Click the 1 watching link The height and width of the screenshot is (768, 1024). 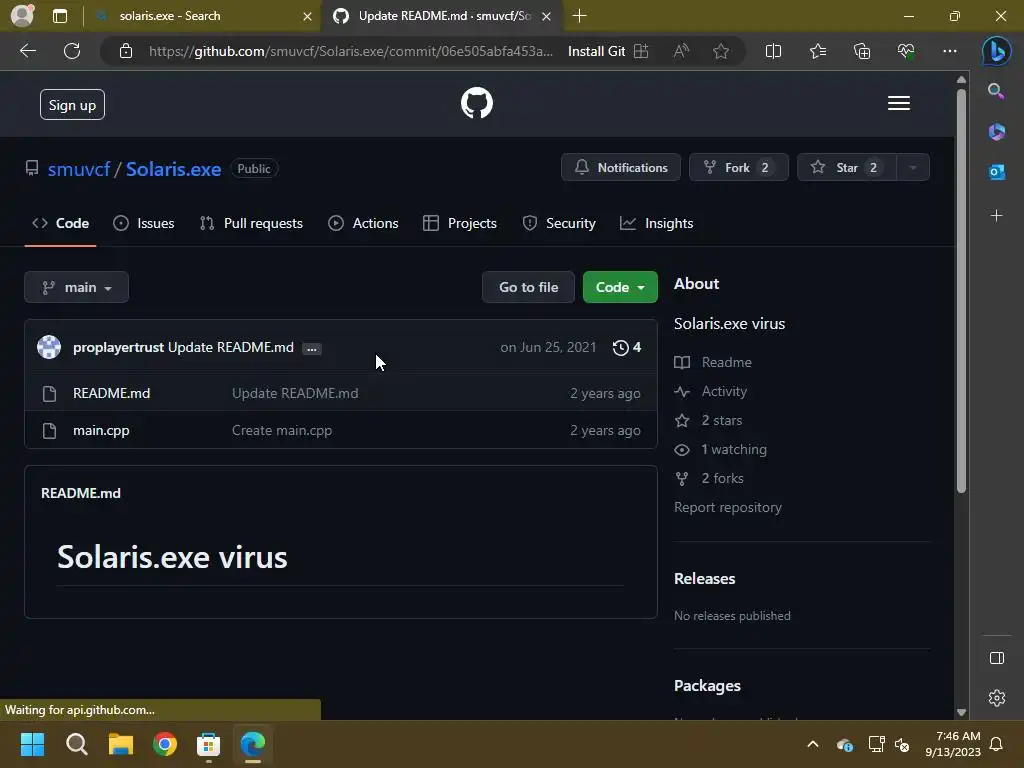coord(720,449)
